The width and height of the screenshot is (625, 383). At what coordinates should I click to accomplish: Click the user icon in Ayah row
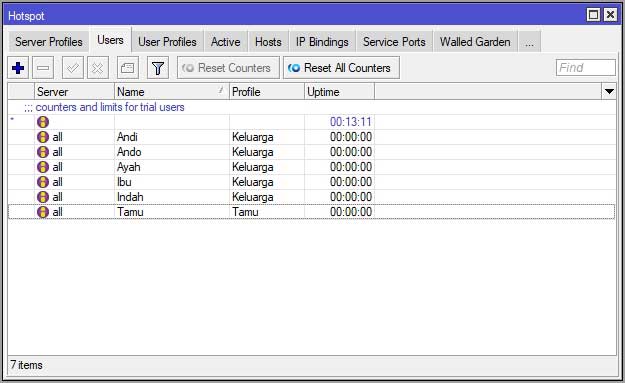click(x=43, y=167)
